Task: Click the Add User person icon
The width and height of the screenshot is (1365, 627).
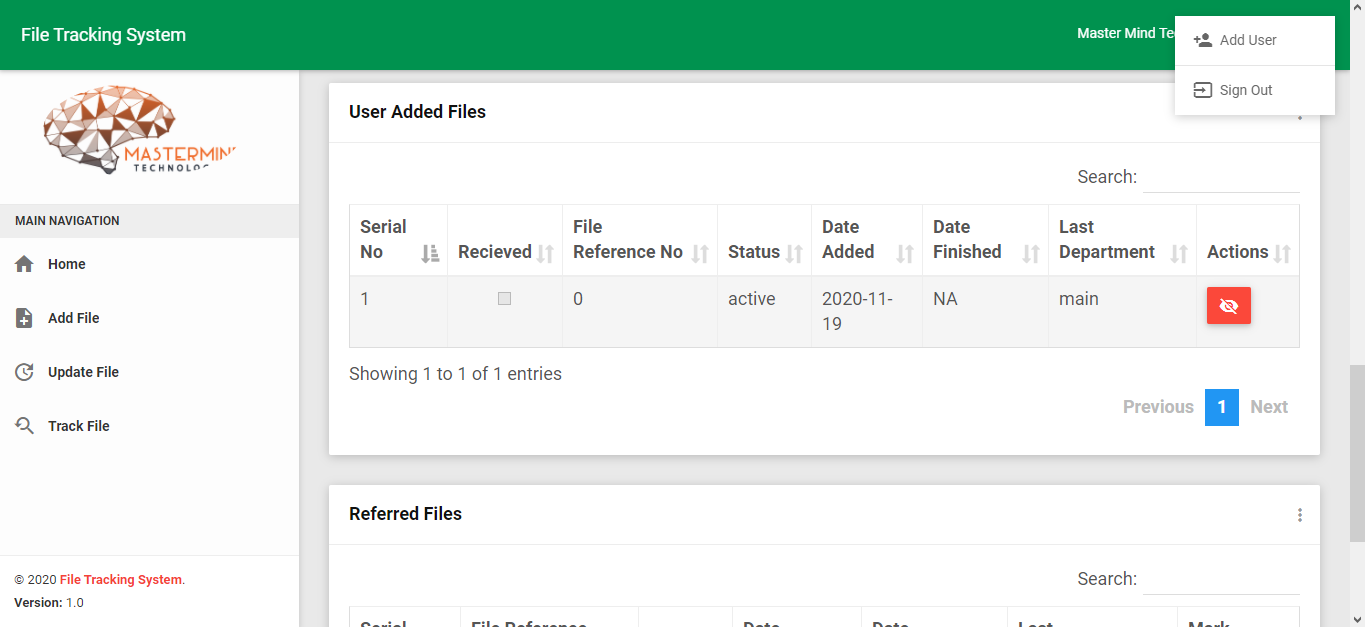Action: pyautogui.click(x=1202, y=40)
